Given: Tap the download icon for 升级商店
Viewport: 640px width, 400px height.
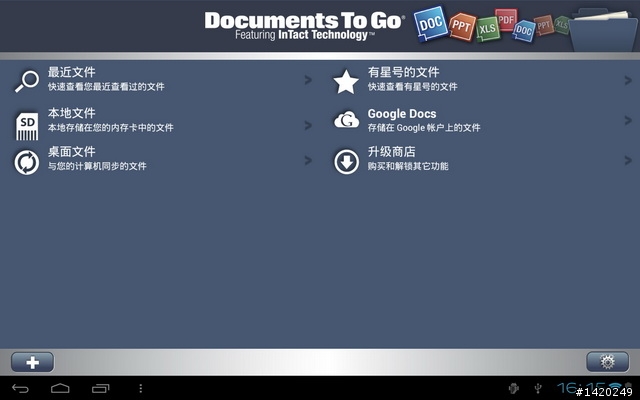Looking at the screenshot, I should [x=347, y=162].
